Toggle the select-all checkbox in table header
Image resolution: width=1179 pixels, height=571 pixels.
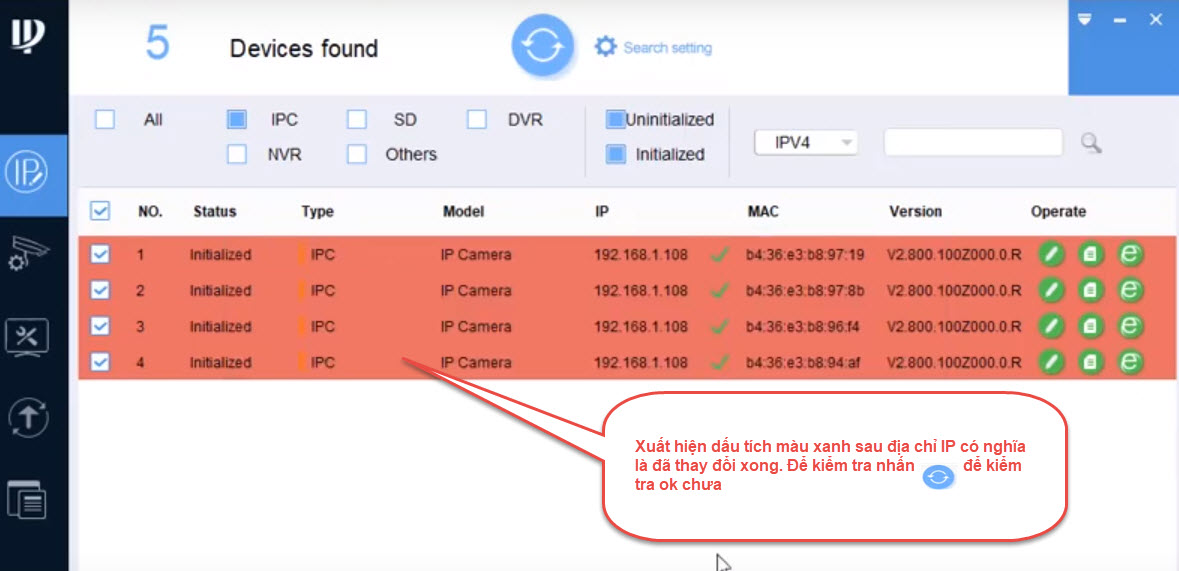click(100, 211)
